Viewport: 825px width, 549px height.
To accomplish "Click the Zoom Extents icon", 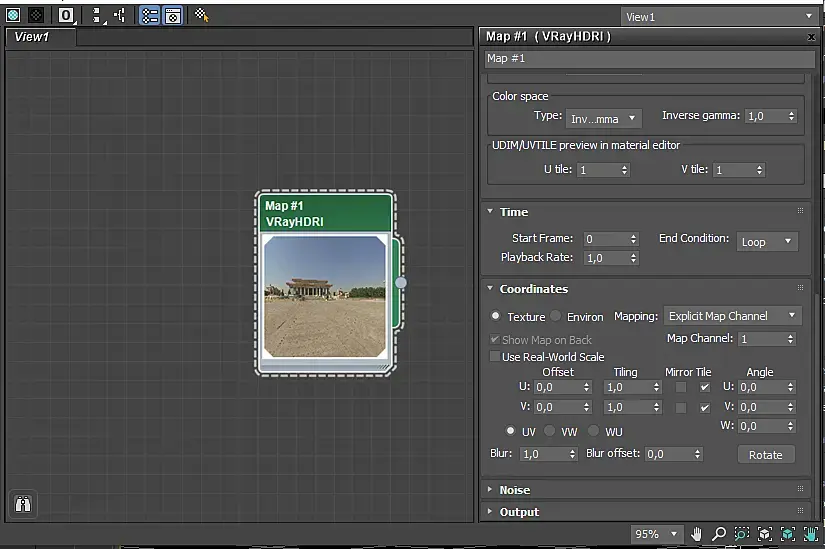I will [x=765, y=535].
